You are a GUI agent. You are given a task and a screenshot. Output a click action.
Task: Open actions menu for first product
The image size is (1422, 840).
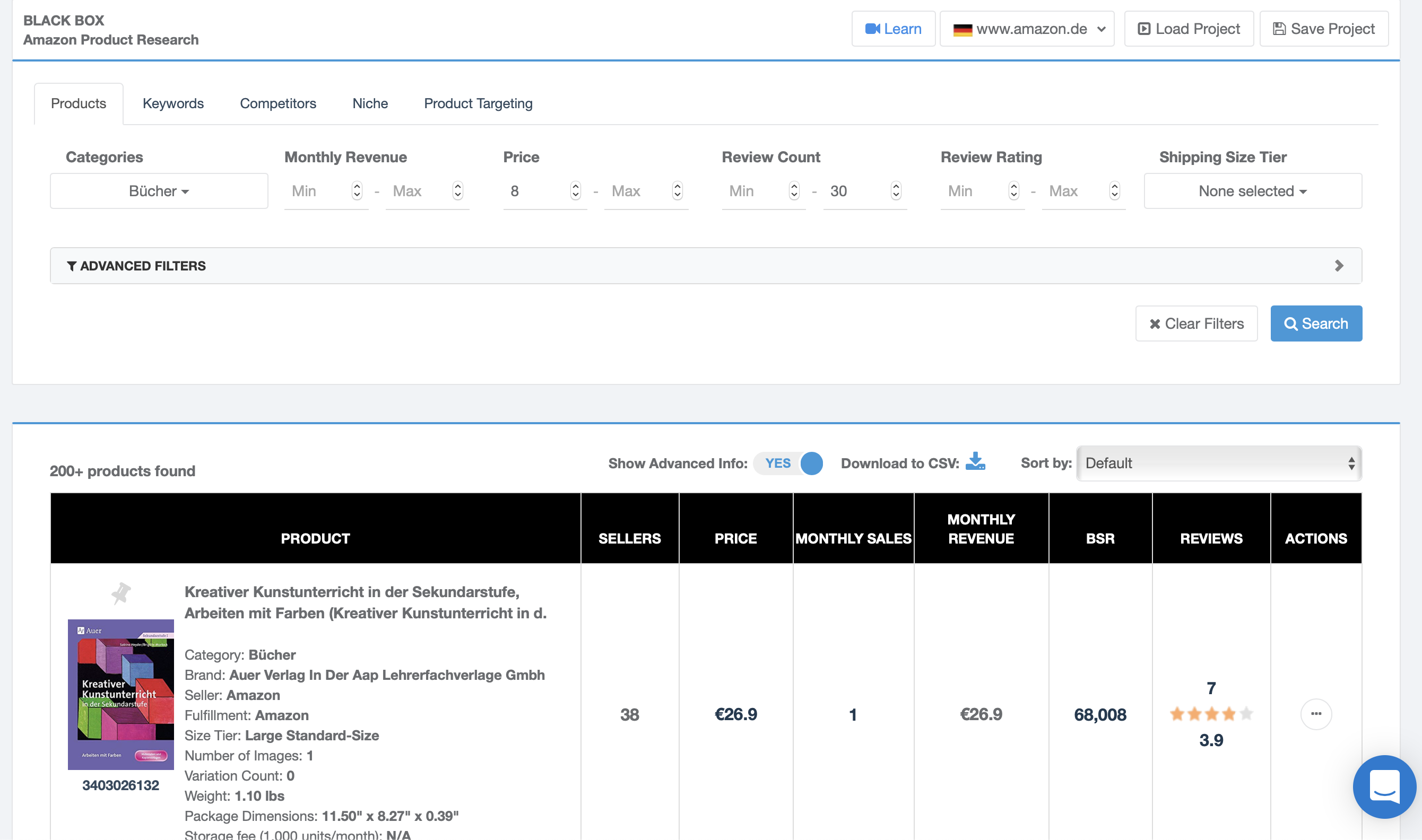tap(1315, 714)
